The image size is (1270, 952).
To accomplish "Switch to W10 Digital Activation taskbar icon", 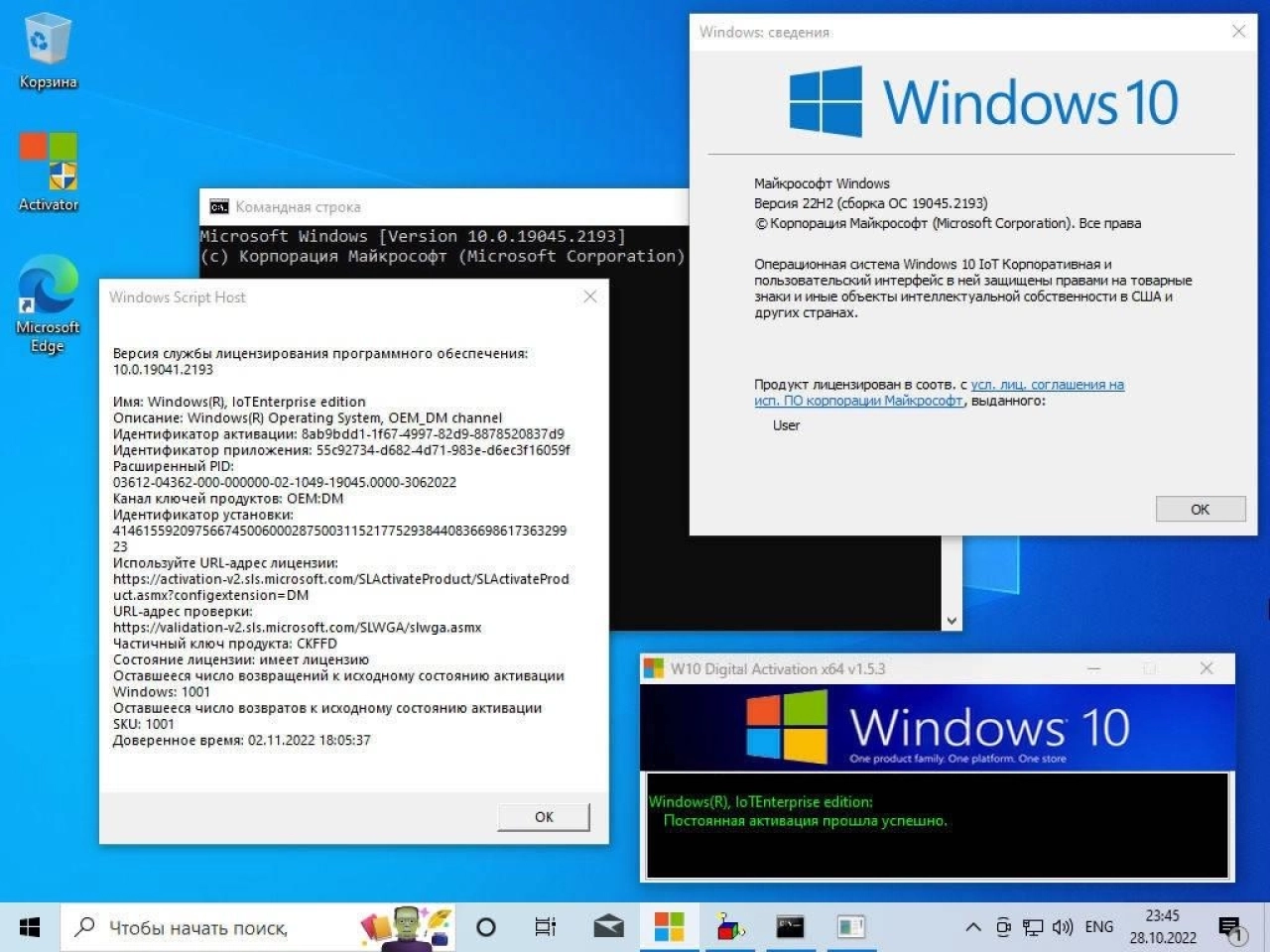I will (x=670, y=927).
